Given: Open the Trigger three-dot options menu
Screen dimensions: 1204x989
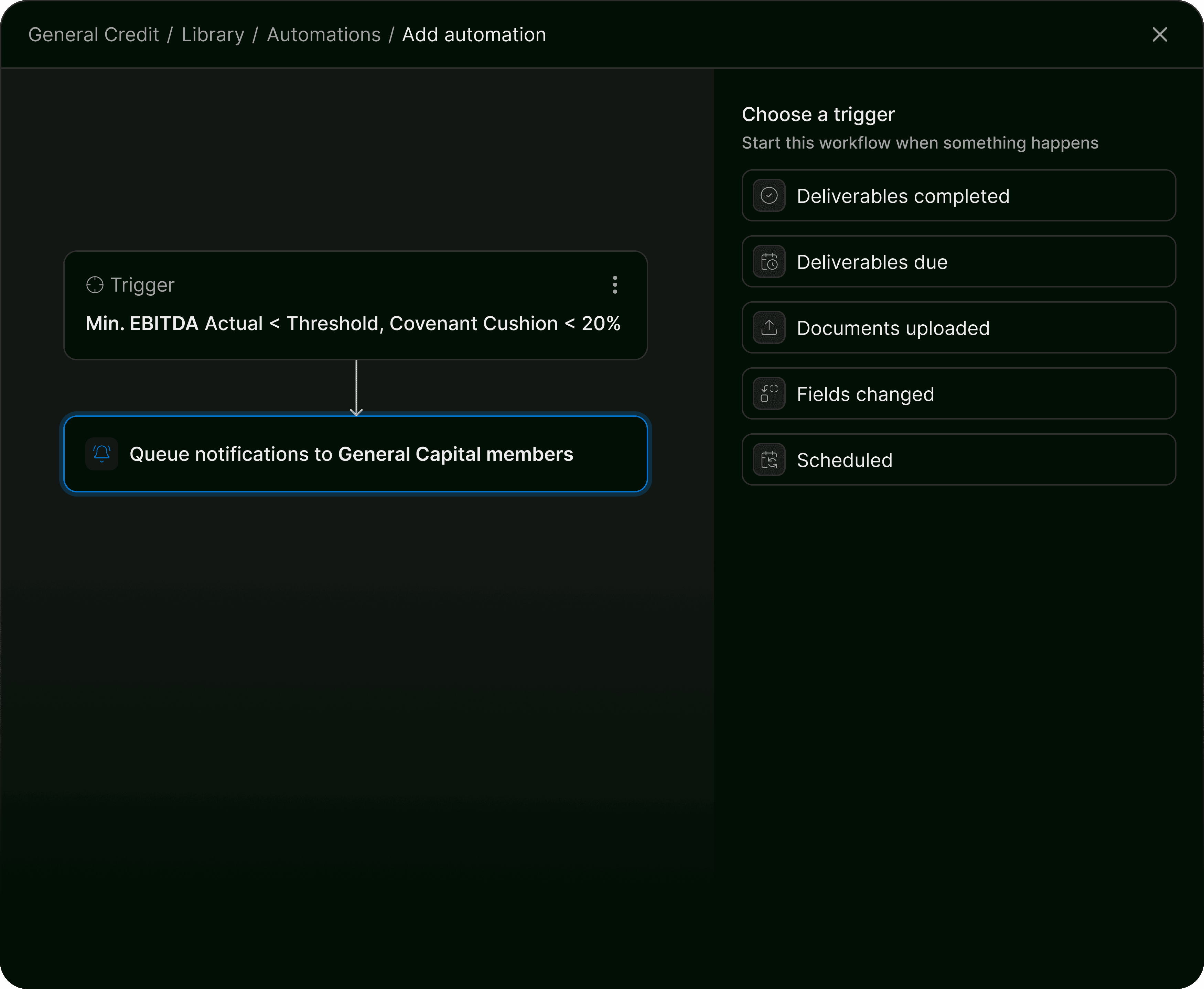Looking at the screenshot, I should (x=615, y=285).
